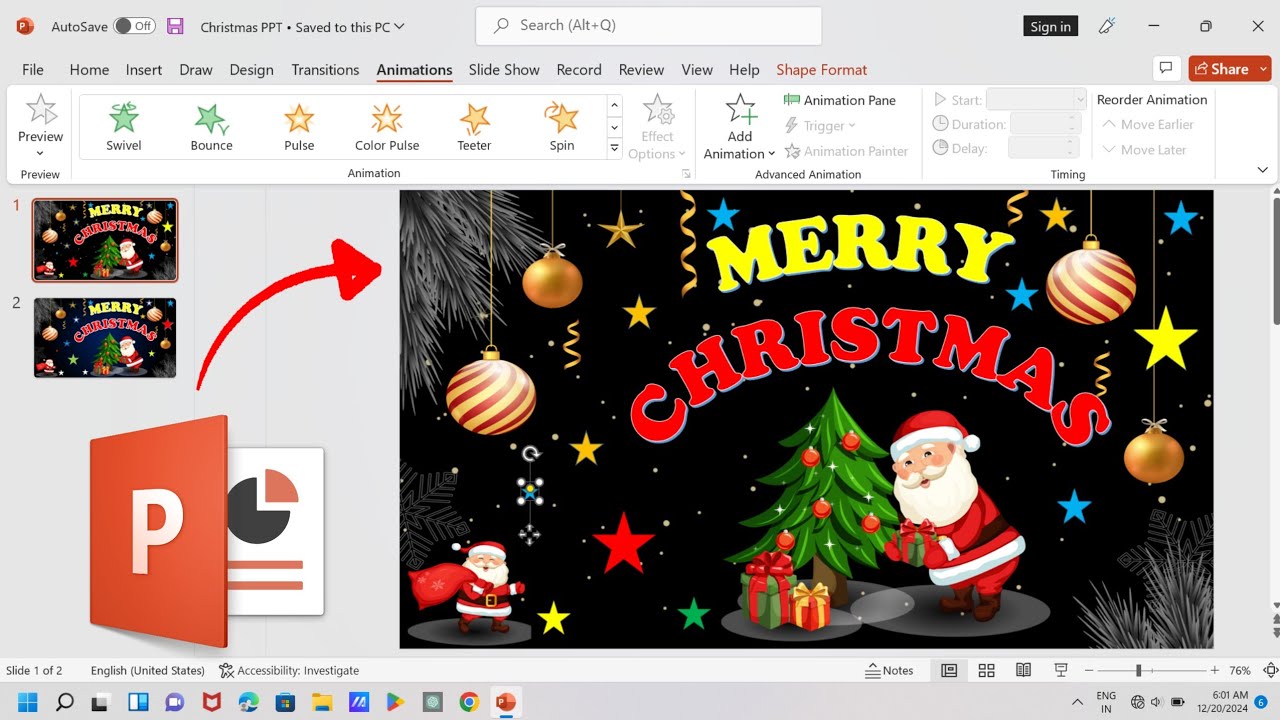This screenshot has height=720, width=1280.
Task: Switch to the Transitions tab
Action: coord(325,69)
